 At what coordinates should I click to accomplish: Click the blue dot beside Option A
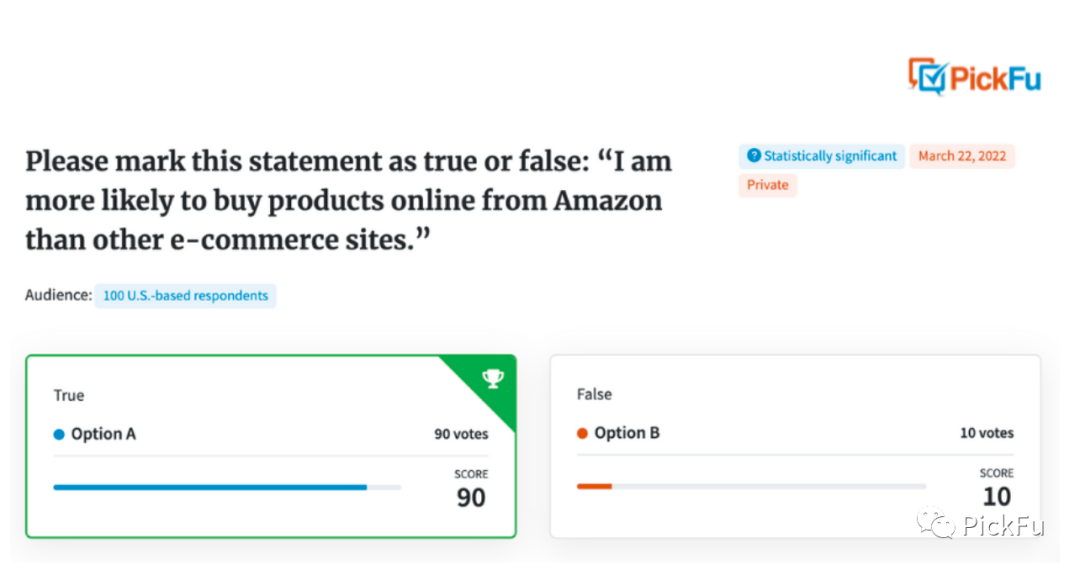pyautogui.click(x=59, y=434)
